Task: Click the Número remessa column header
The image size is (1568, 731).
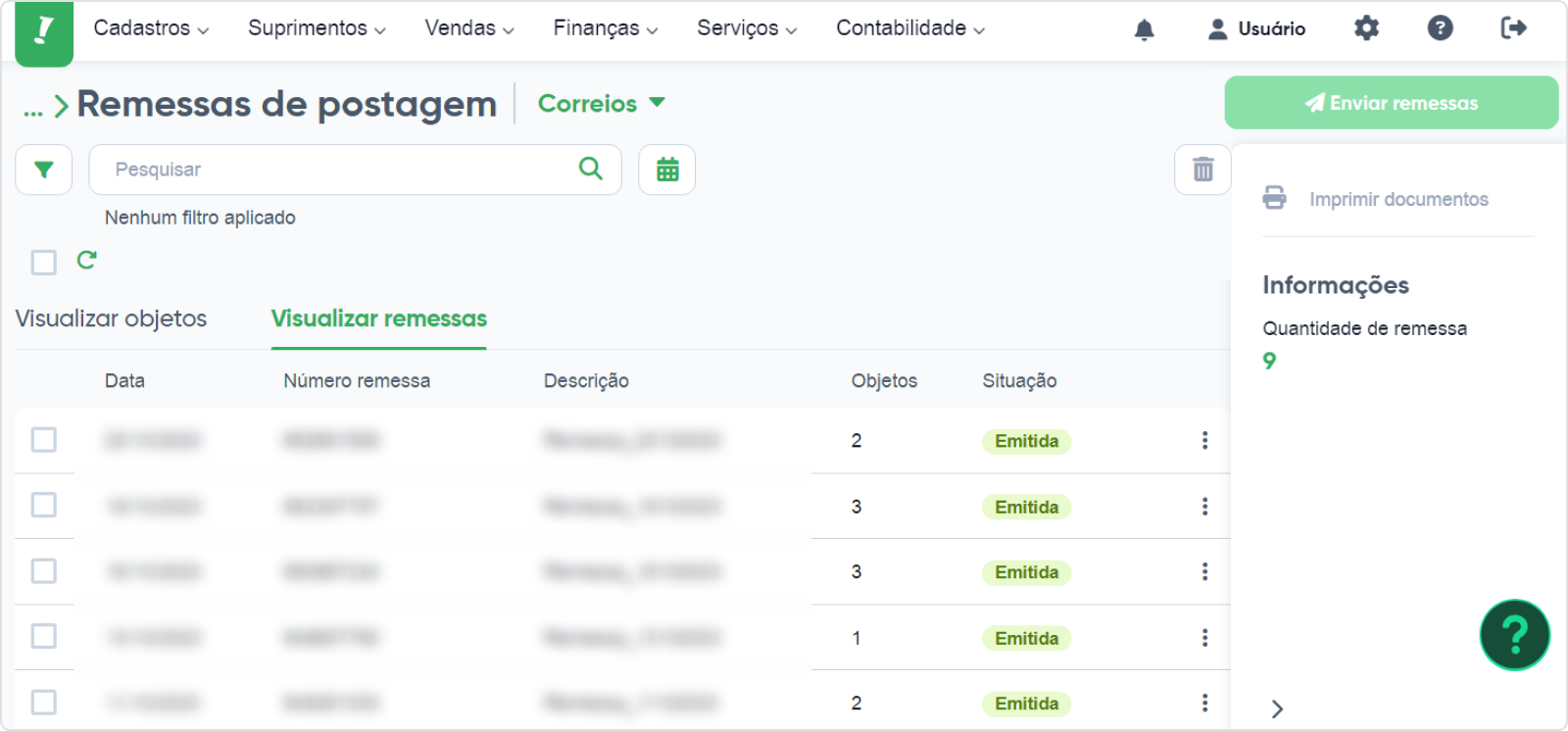Action: click(x=357, y=381)
